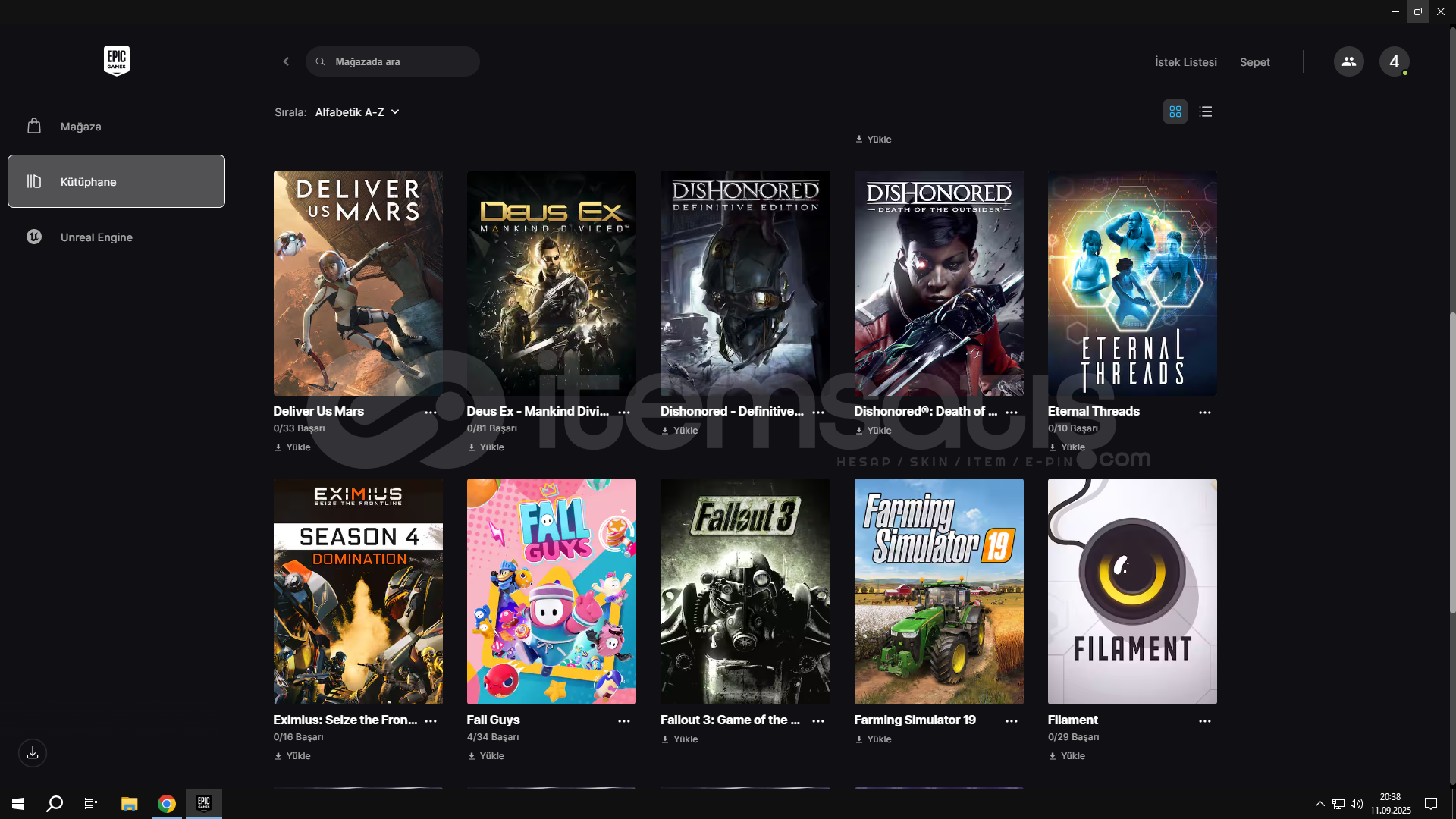The height and width of the screenshot is (819, 1456).
Task: Install Fallout 3 via Yükle
Action: click(x=679, y=739)
